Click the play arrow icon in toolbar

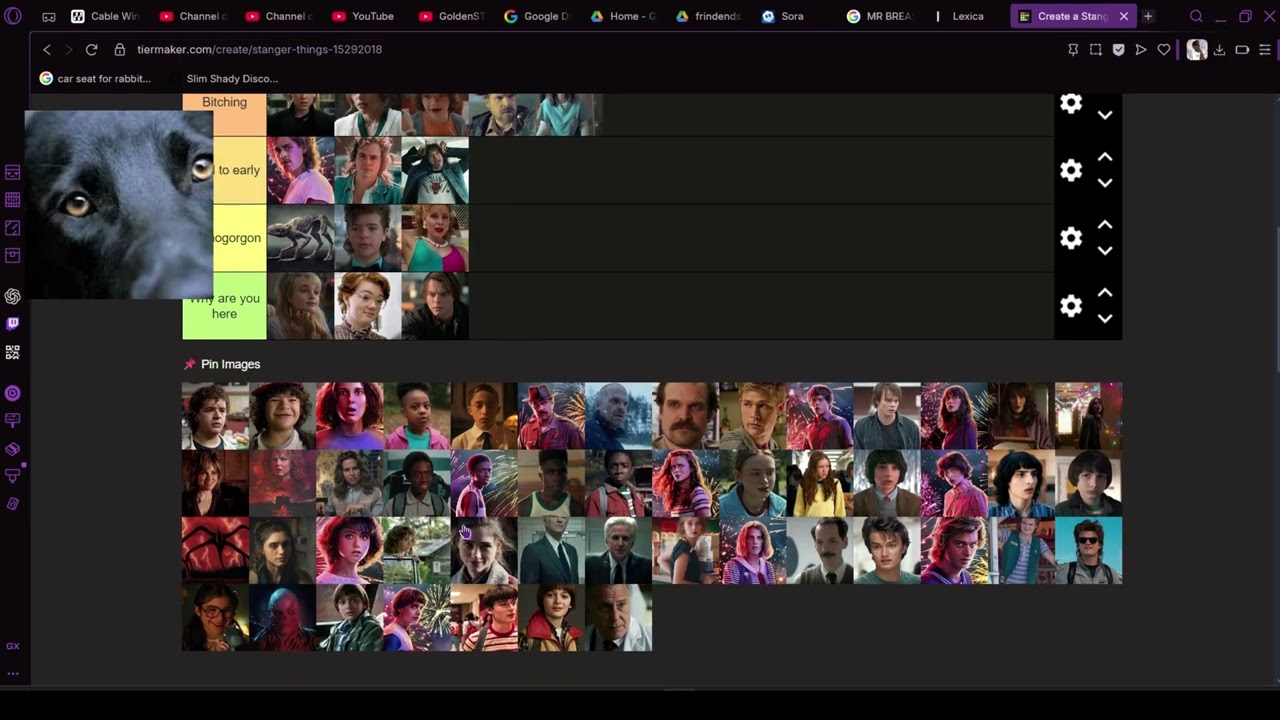1141,50
